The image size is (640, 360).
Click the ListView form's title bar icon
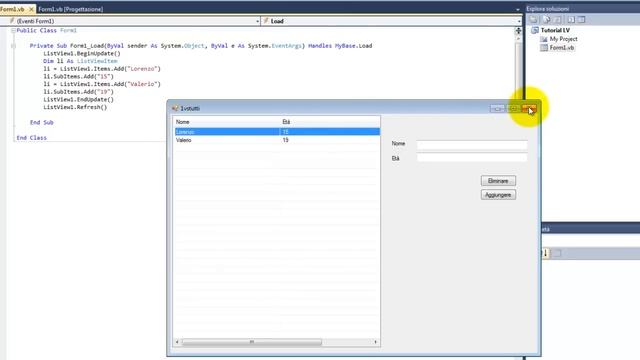coord(175,108)
